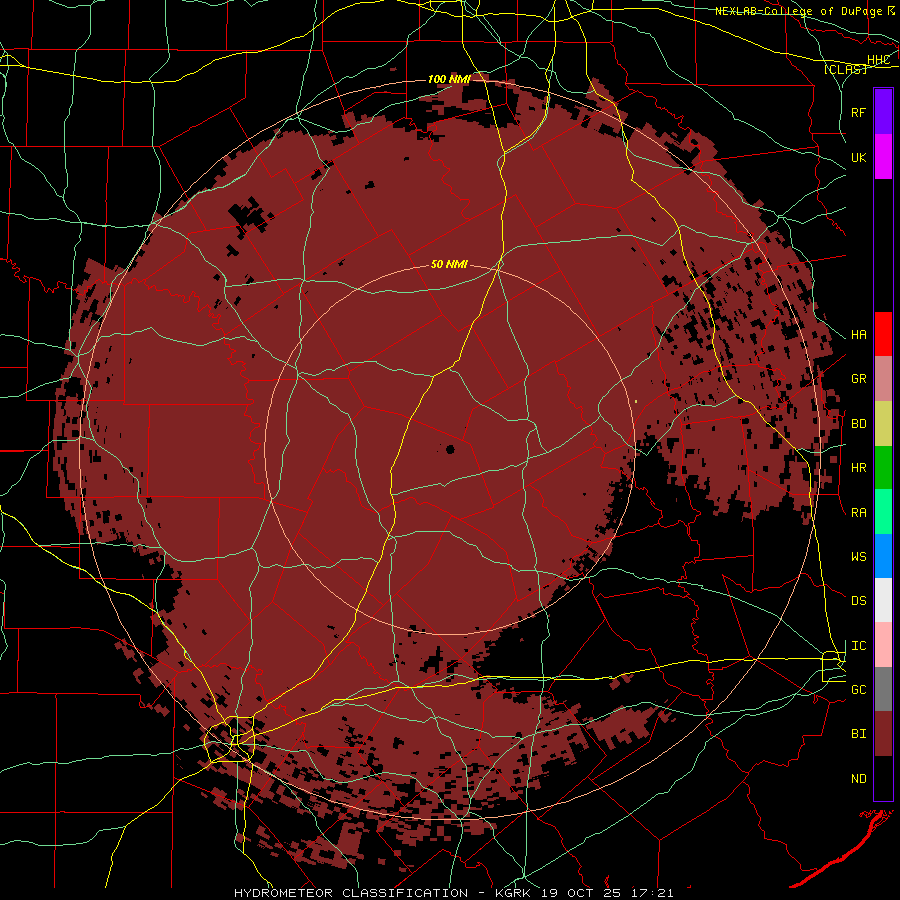Pick the RA light-green legend swatch
The width and height of the screenshot is (900, 900).
tap(883, 512)
